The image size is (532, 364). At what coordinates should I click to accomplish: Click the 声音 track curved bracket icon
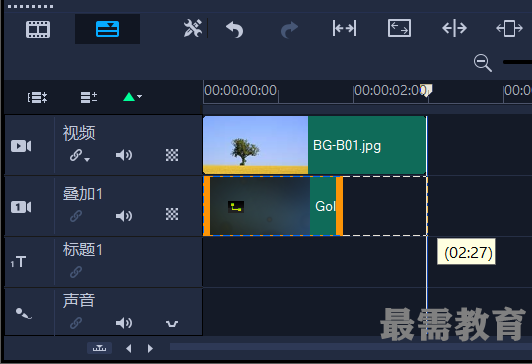pyautogui.click(x=172, y=324)
